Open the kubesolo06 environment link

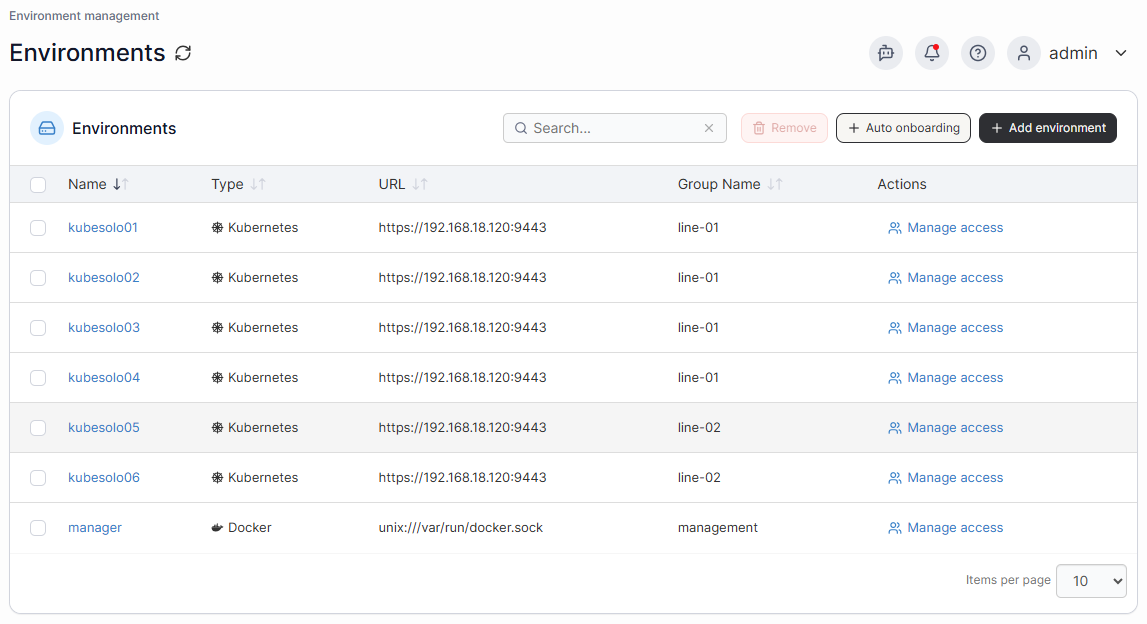[103, 477]
